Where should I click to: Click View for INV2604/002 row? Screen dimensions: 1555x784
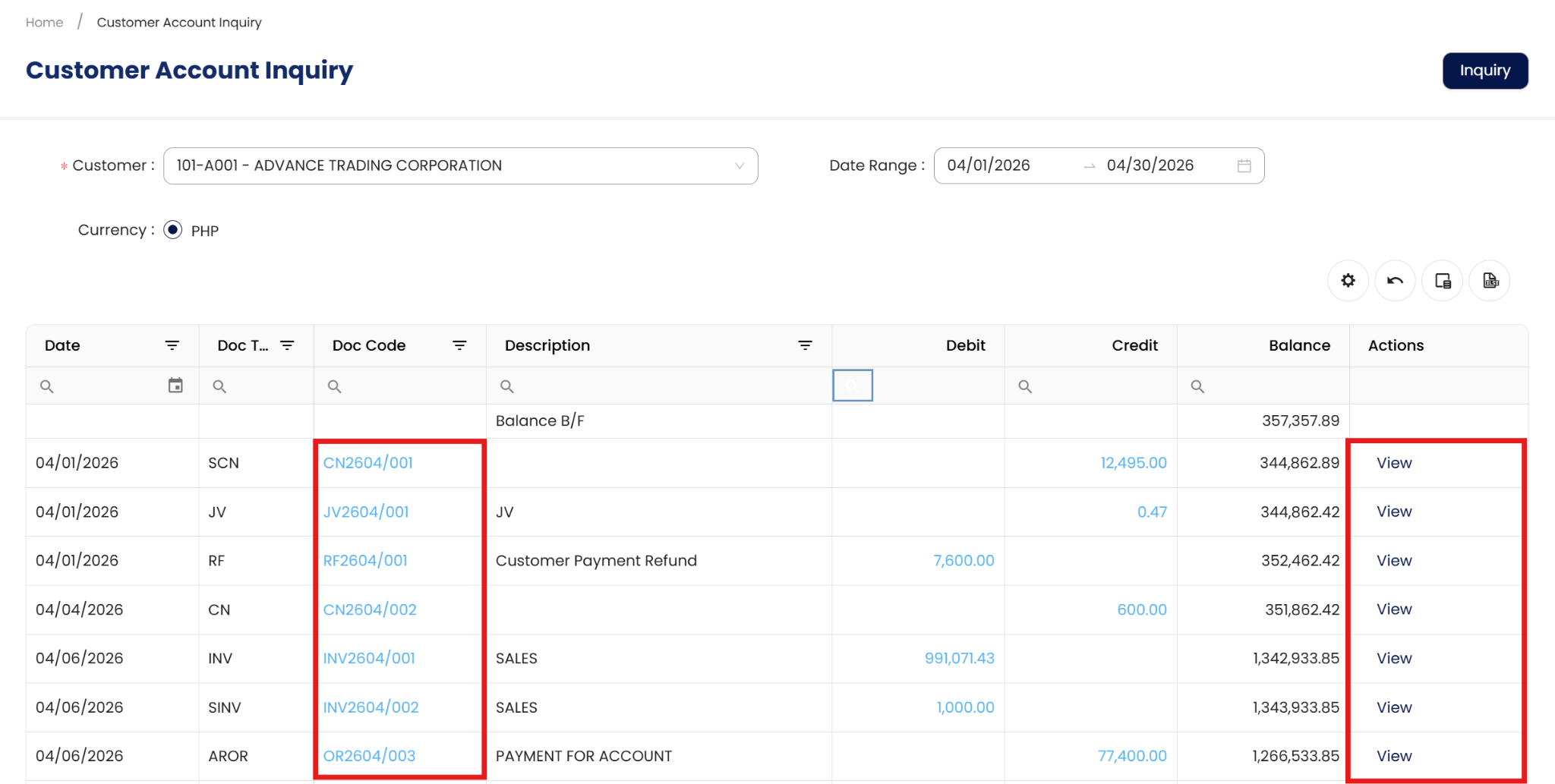(1394, 707)
